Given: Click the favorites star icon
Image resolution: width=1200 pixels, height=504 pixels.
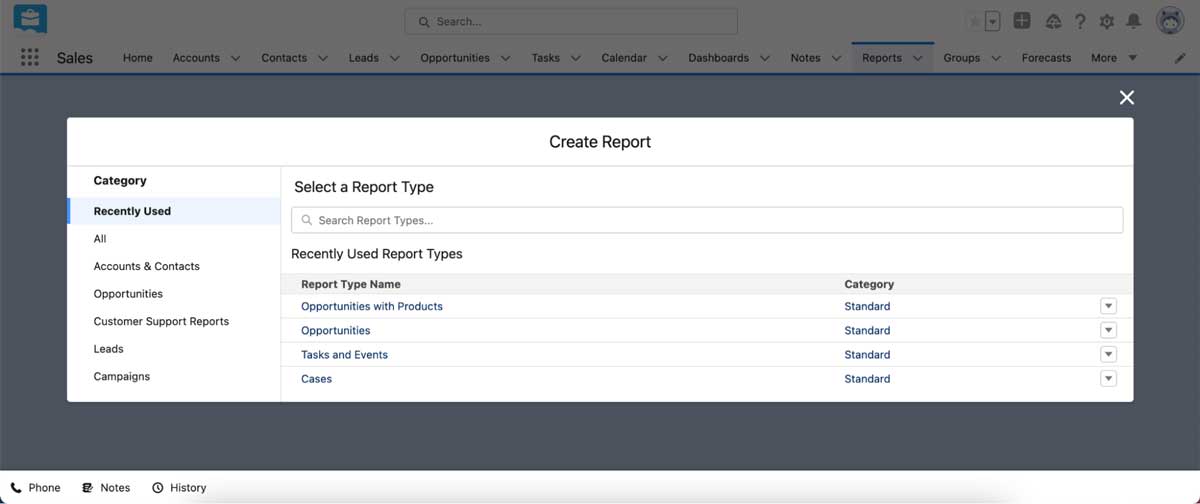Looking at the screenshot, I should click(975, 21).
